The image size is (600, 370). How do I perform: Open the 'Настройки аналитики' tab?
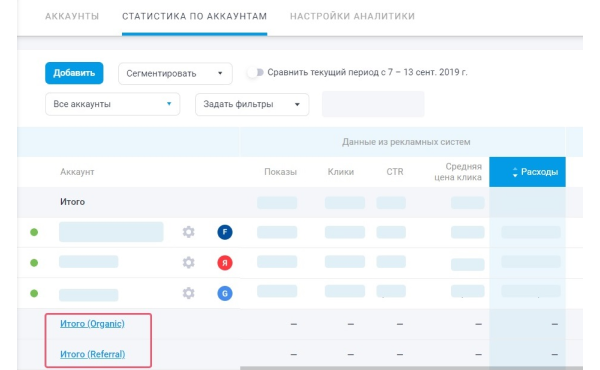click(x=352, y=16)
